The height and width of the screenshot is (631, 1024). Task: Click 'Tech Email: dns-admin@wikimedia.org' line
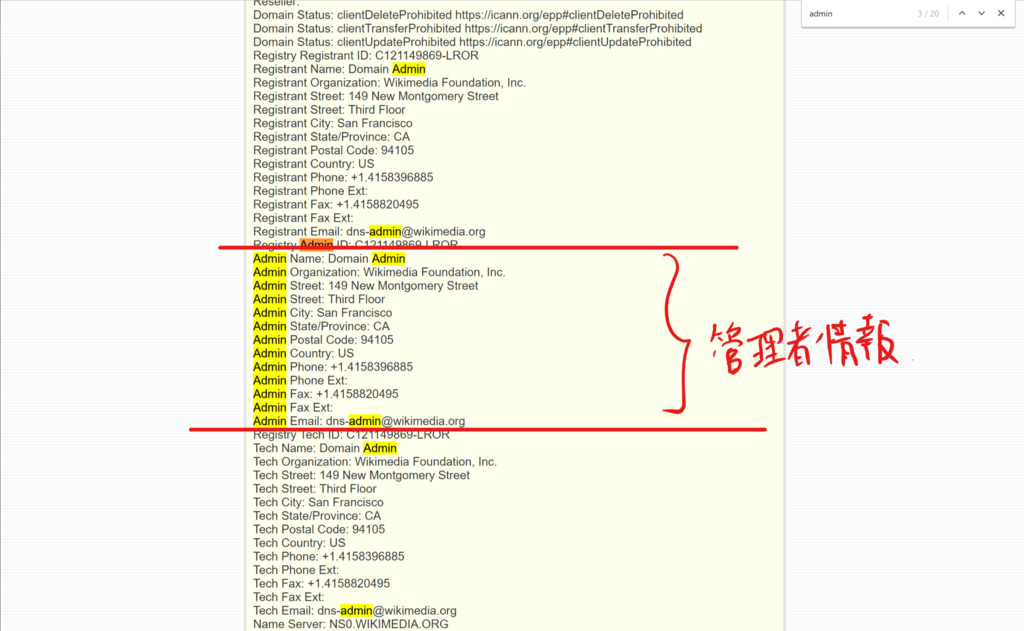coord(355,611)
